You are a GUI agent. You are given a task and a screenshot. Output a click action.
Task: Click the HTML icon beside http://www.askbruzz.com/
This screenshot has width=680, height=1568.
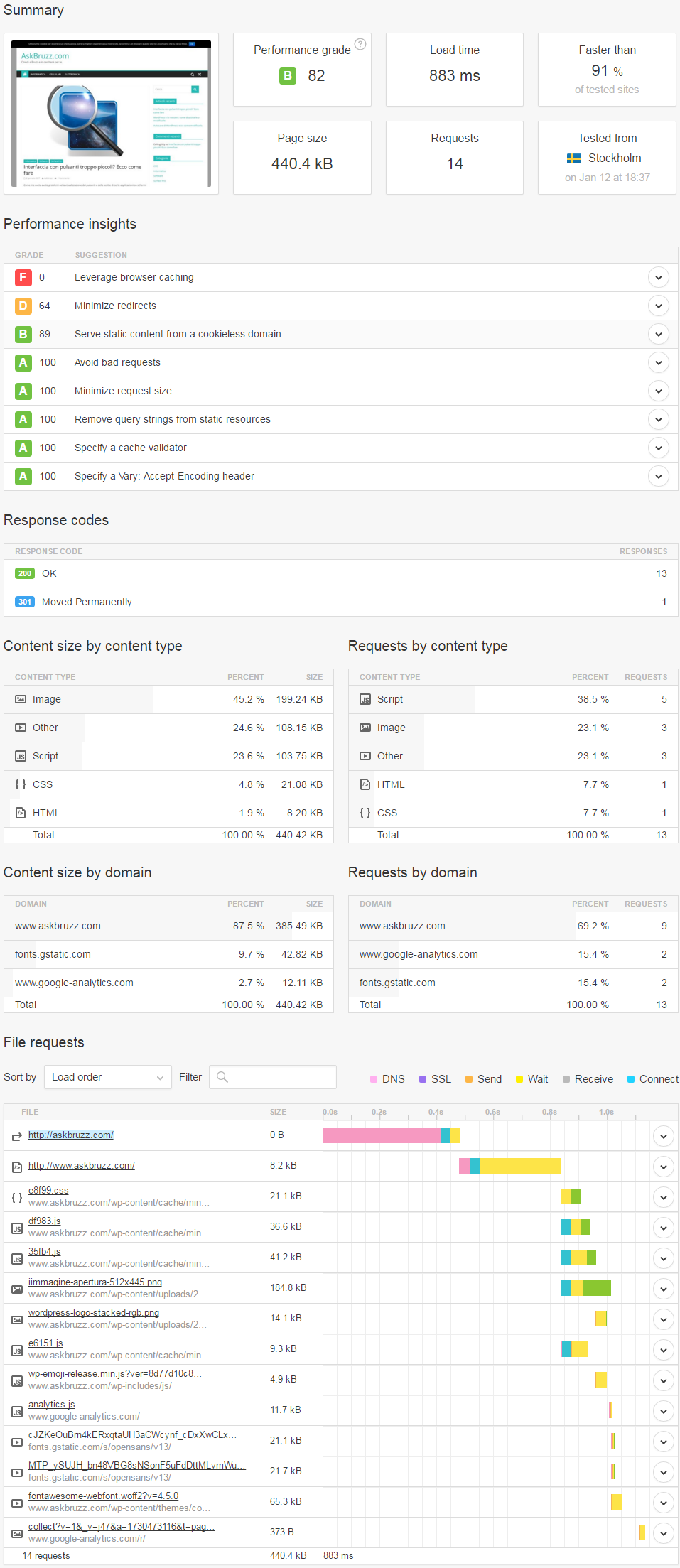17,1167
